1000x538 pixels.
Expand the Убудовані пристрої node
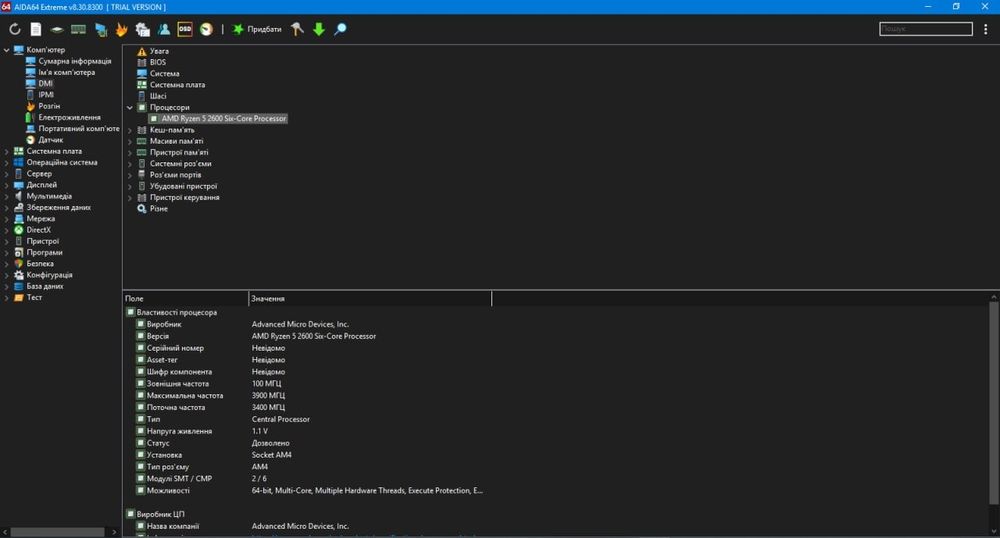129,186
